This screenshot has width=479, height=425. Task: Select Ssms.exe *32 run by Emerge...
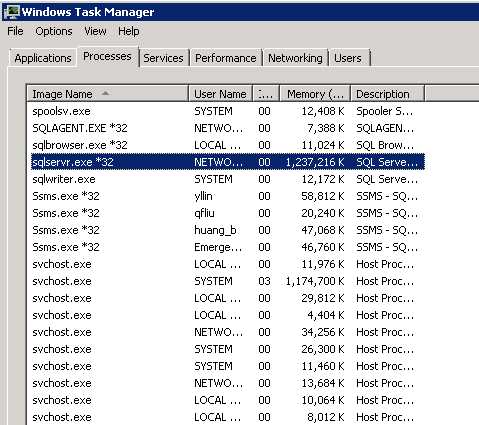coord(228,247)
